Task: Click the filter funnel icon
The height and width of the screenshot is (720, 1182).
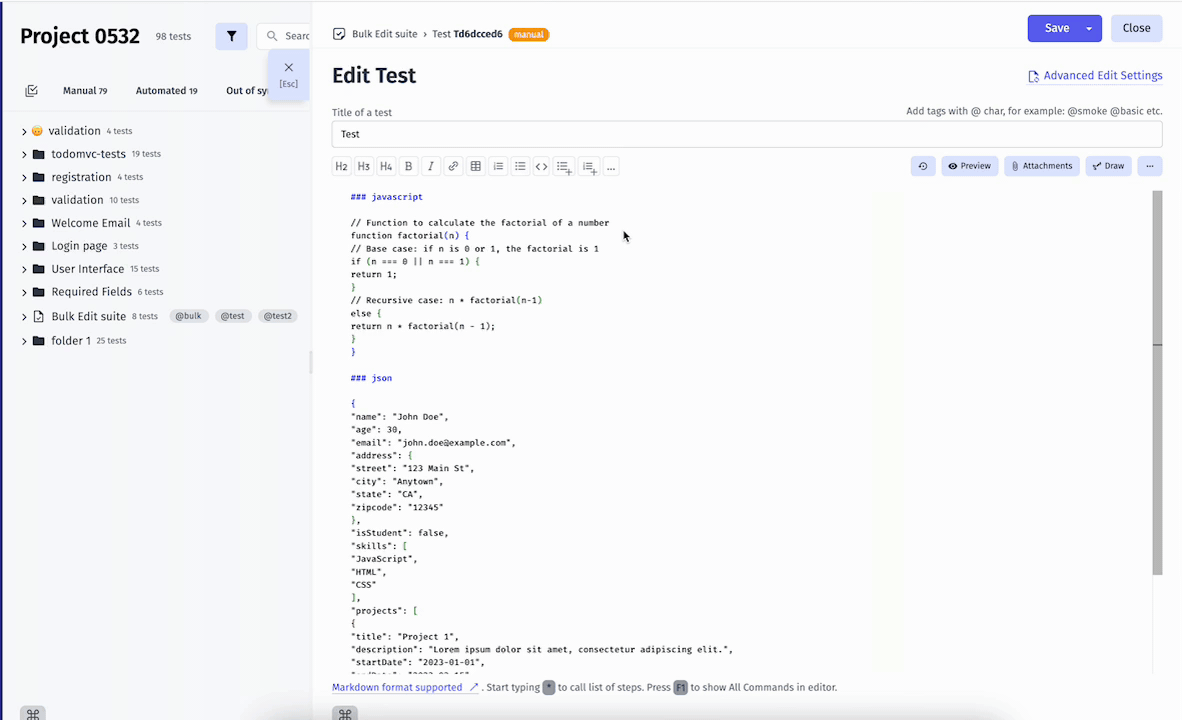Action: 231,36
